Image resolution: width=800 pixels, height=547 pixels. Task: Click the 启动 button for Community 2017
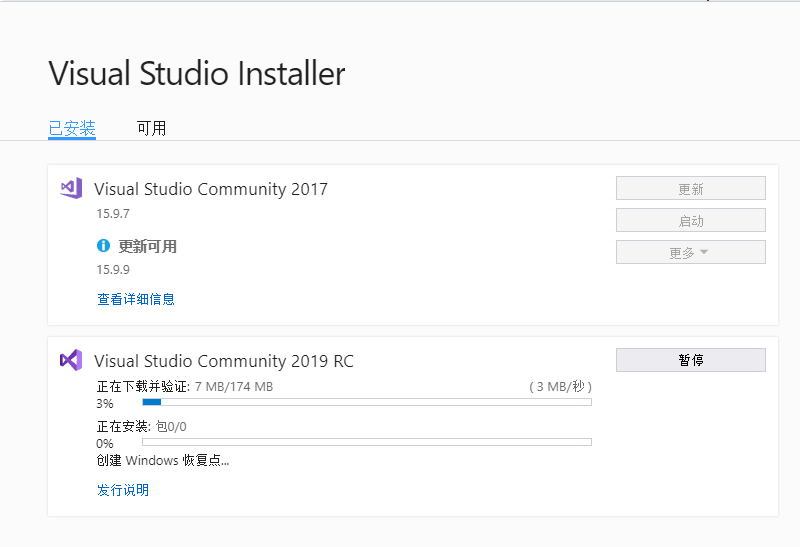tap(691, 220)
